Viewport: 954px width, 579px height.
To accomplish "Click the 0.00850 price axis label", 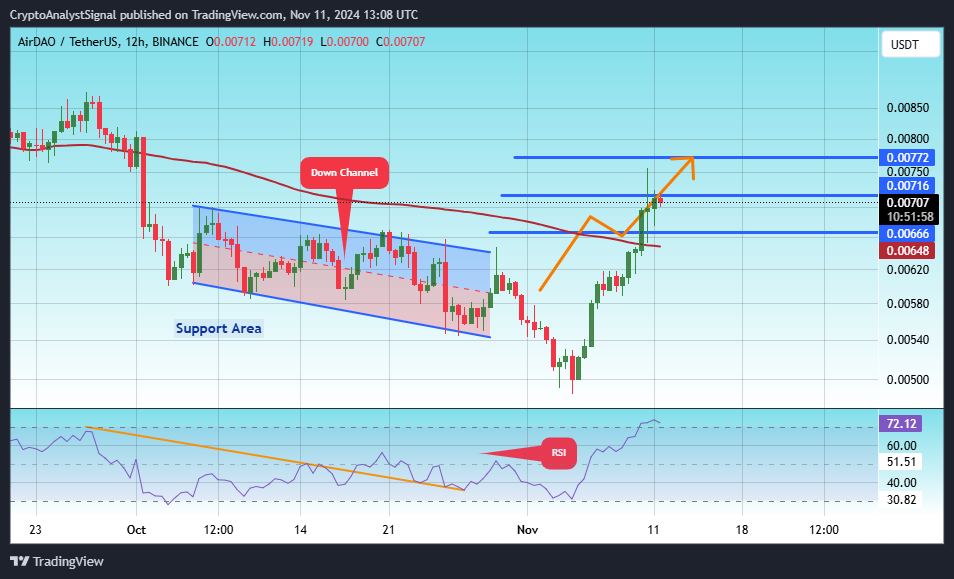I will [908, 108].
